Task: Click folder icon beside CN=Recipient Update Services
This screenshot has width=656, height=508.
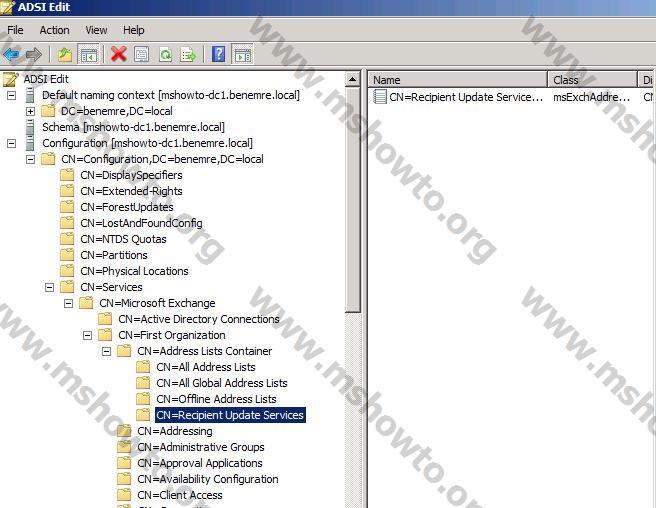Action: point(143,415)
